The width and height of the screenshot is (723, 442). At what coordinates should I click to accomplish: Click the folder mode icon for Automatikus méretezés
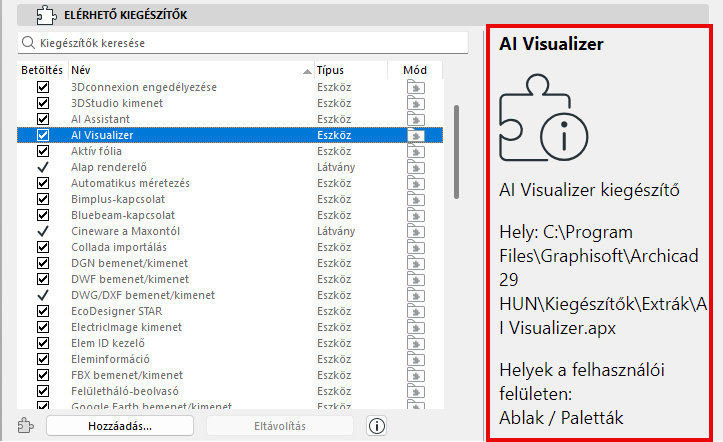(416, 183)
